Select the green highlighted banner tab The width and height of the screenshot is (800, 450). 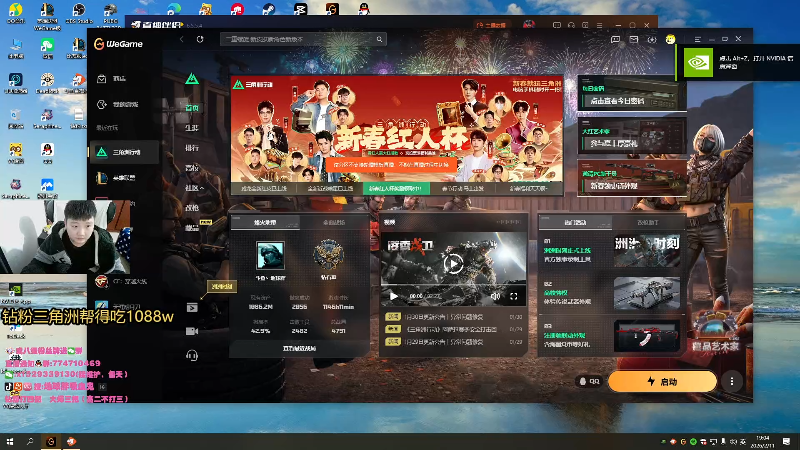(x=396, y=188)
